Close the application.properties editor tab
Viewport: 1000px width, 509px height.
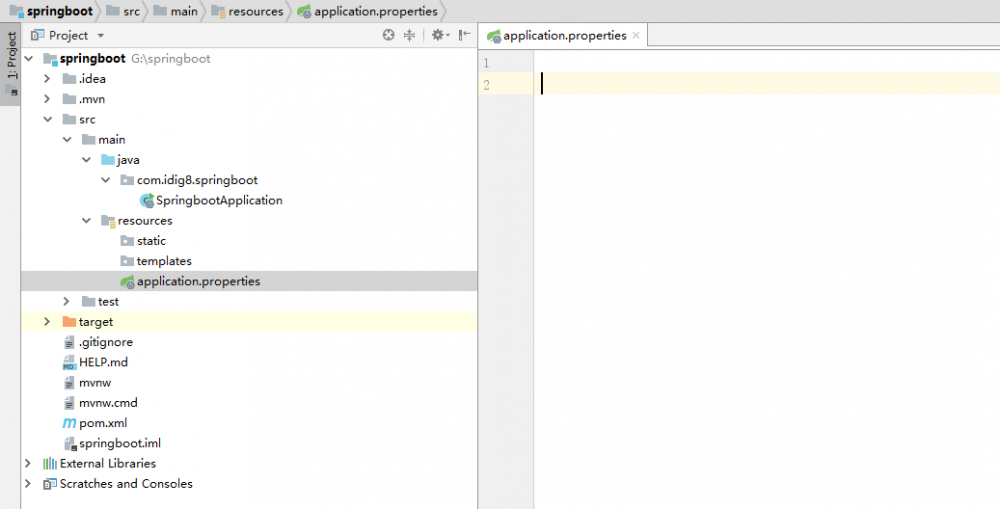pos(636,36)
